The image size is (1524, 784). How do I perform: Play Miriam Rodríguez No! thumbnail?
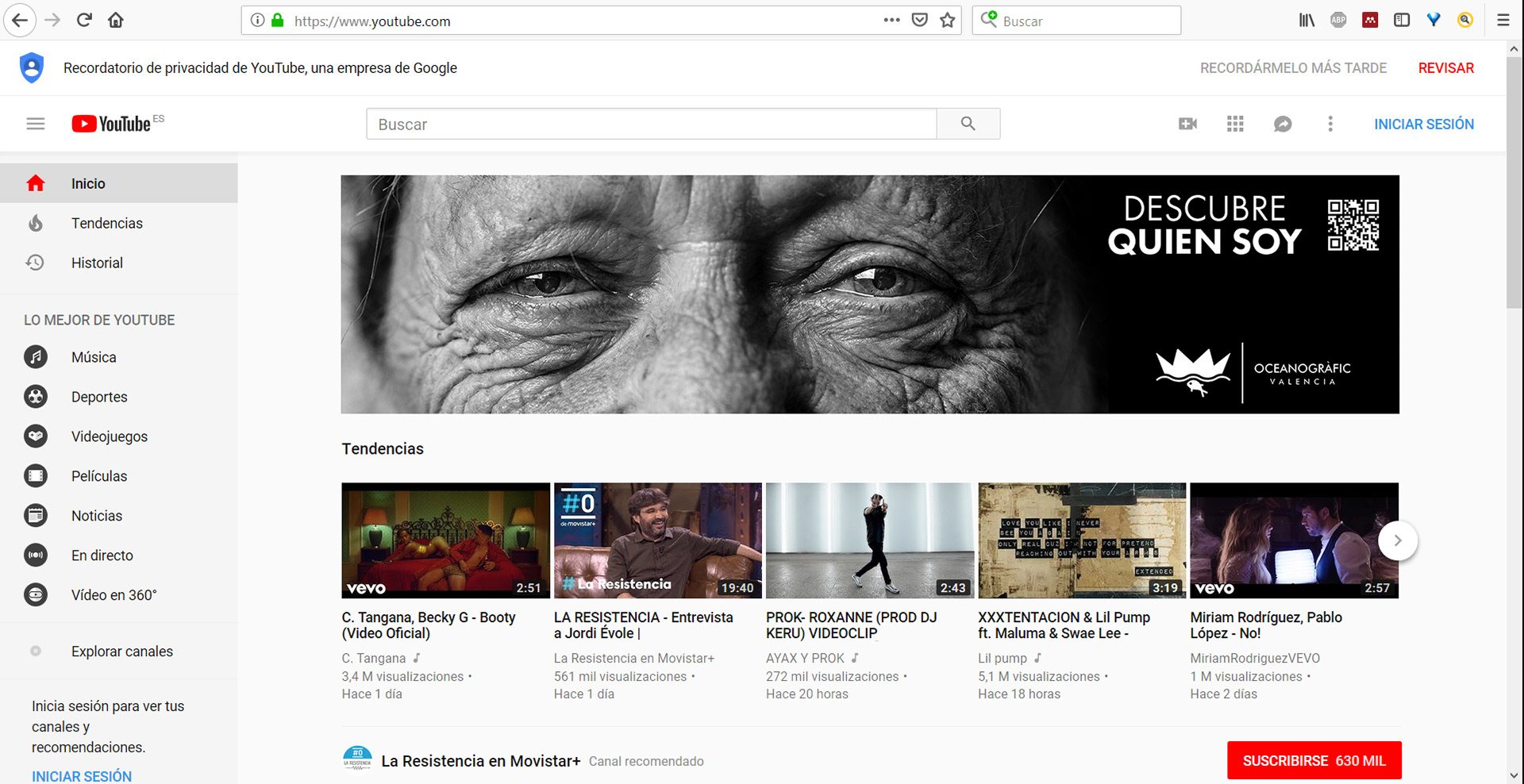pyautogui.click(x=1295, y=540)
